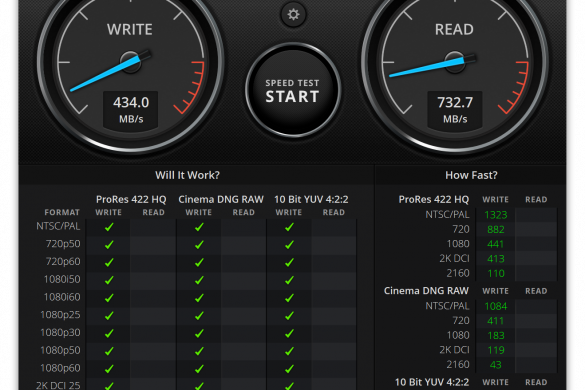585x390 pixels.
Task: Click the 1080i60 format row label
Action: tap(62, 297)
